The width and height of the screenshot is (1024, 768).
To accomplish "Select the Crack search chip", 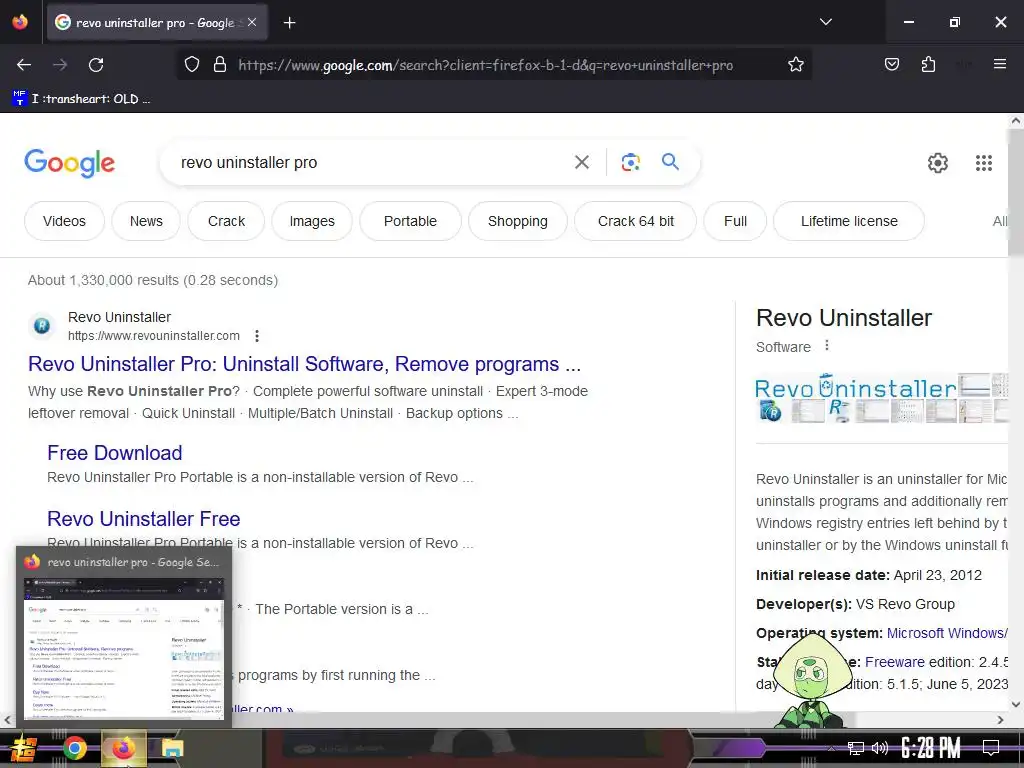I will pyautogui.click(x=226, y=221).
